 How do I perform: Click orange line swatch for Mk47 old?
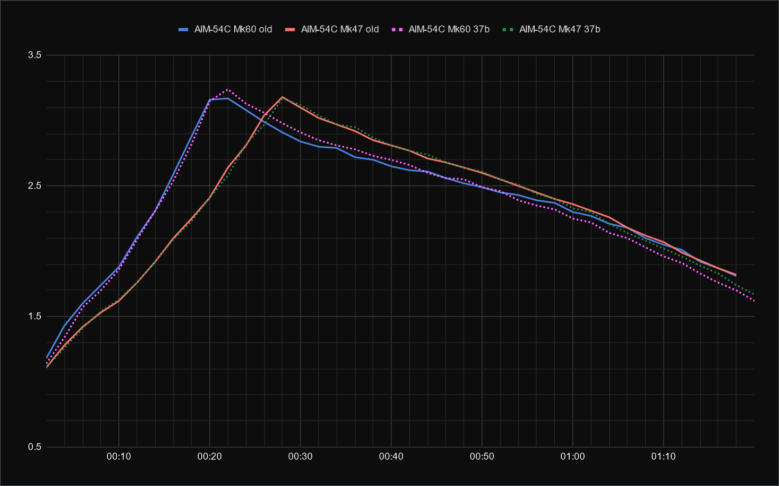[291, 29]
